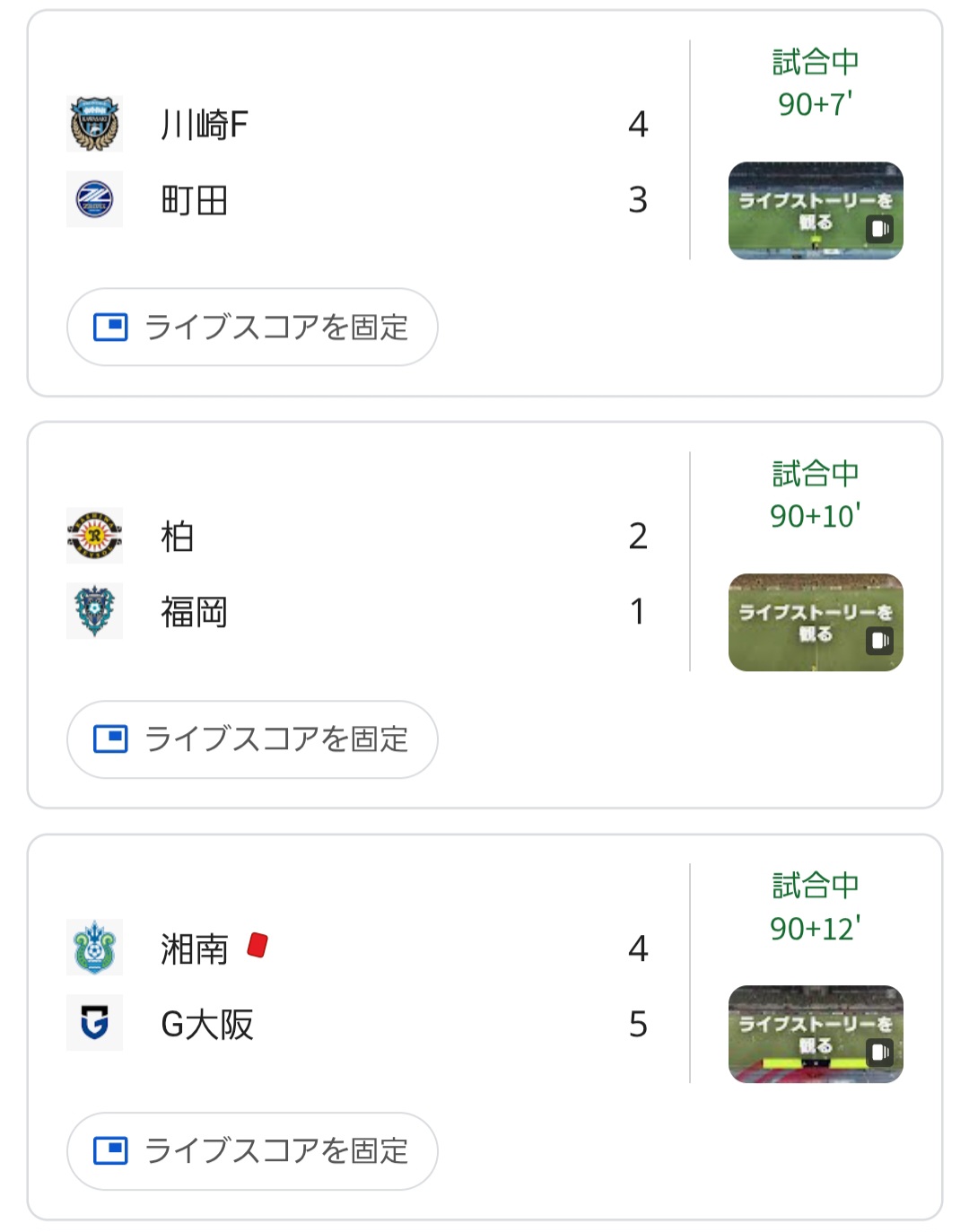Click the Avispa Fukuoka team crest
This screenshot has width=969, height=1232.
[94, 611]
